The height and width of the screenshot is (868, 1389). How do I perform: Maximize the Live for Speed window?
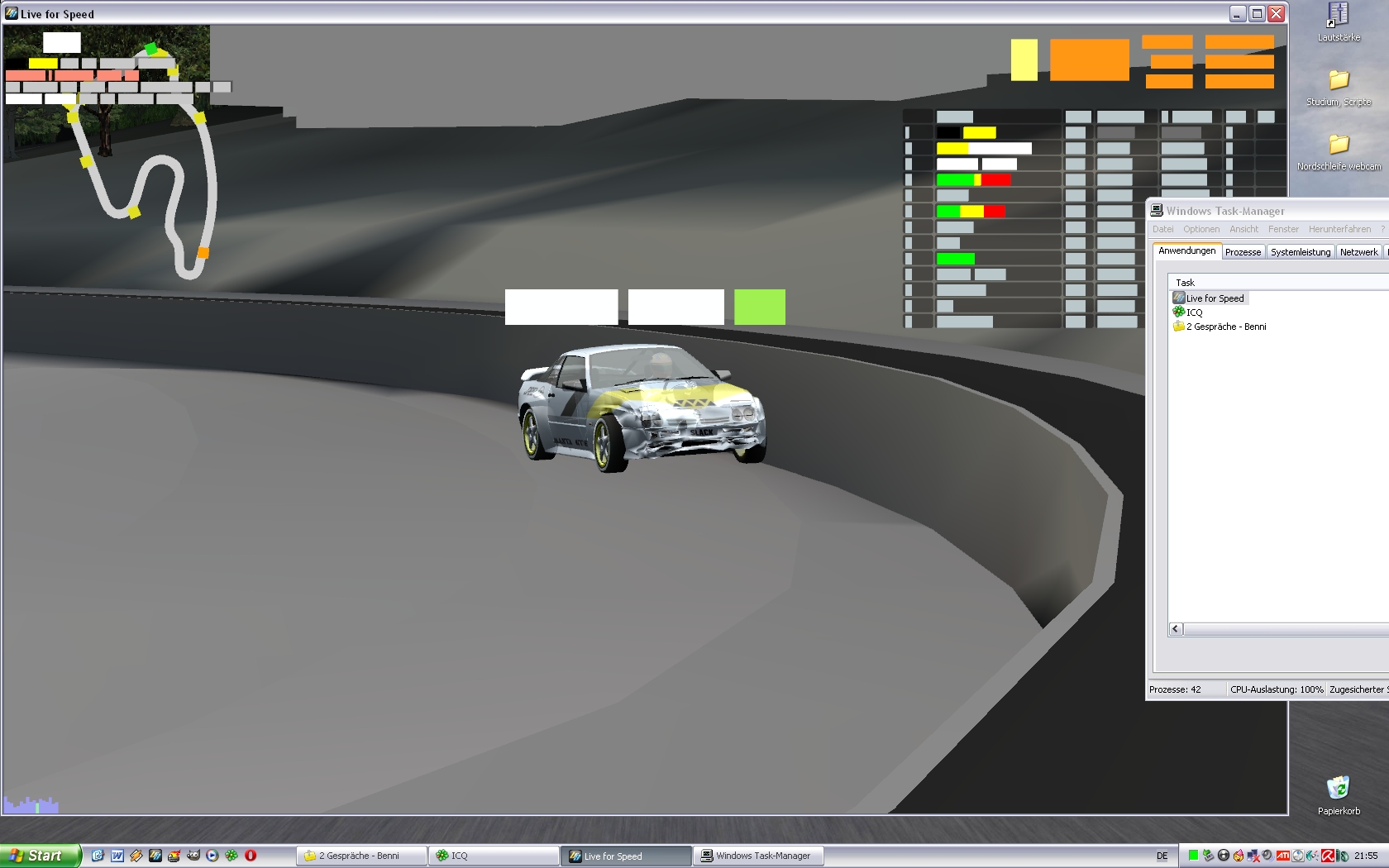1257,13
